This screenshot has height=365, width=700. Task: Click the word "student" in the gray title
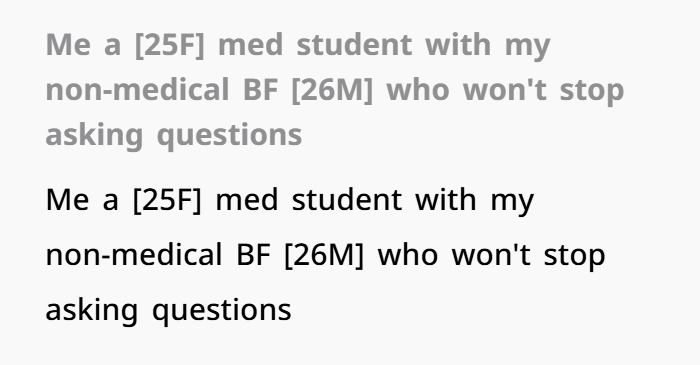tap(354, 46)
